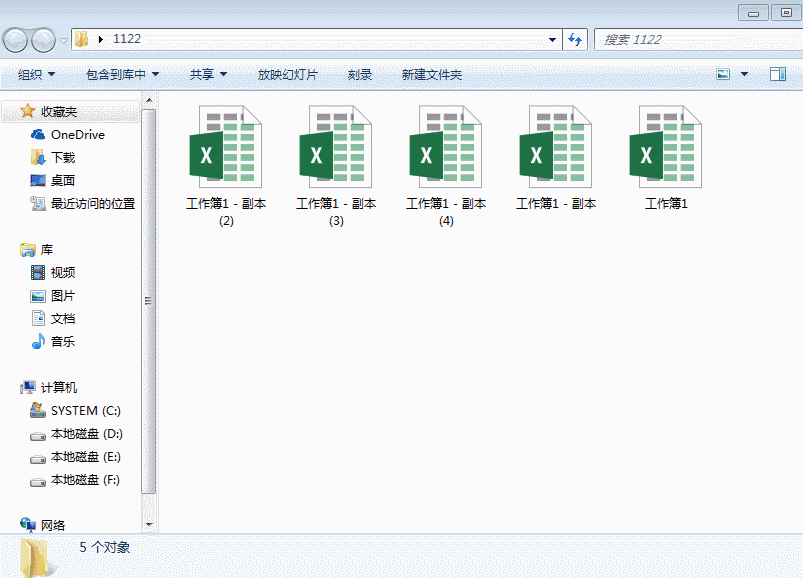Click the OneDrive label in favorites
Image resolution: width=803 pixels, height=578 pixels.
[x=78, y=135]
